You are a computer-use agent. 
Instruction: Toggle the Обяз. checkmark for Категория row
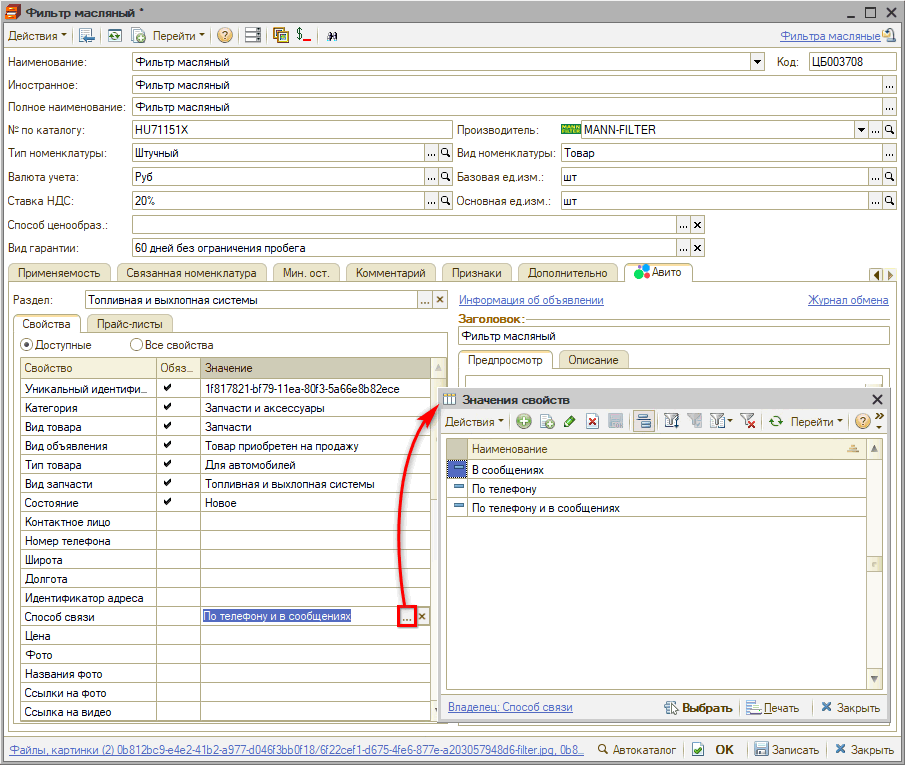(x=167, y=408)
